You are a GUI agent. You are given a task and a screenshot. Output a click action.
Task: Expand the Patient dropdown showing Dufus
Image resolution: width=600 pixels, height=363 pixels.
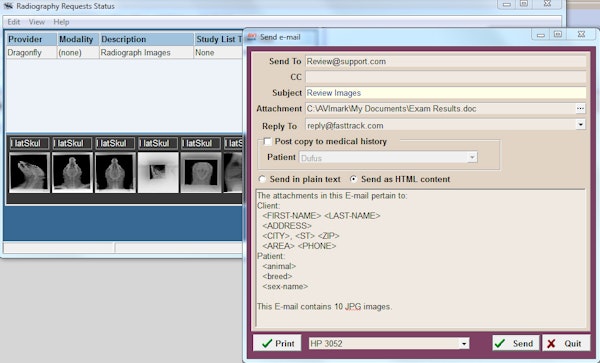coord(473,157)
